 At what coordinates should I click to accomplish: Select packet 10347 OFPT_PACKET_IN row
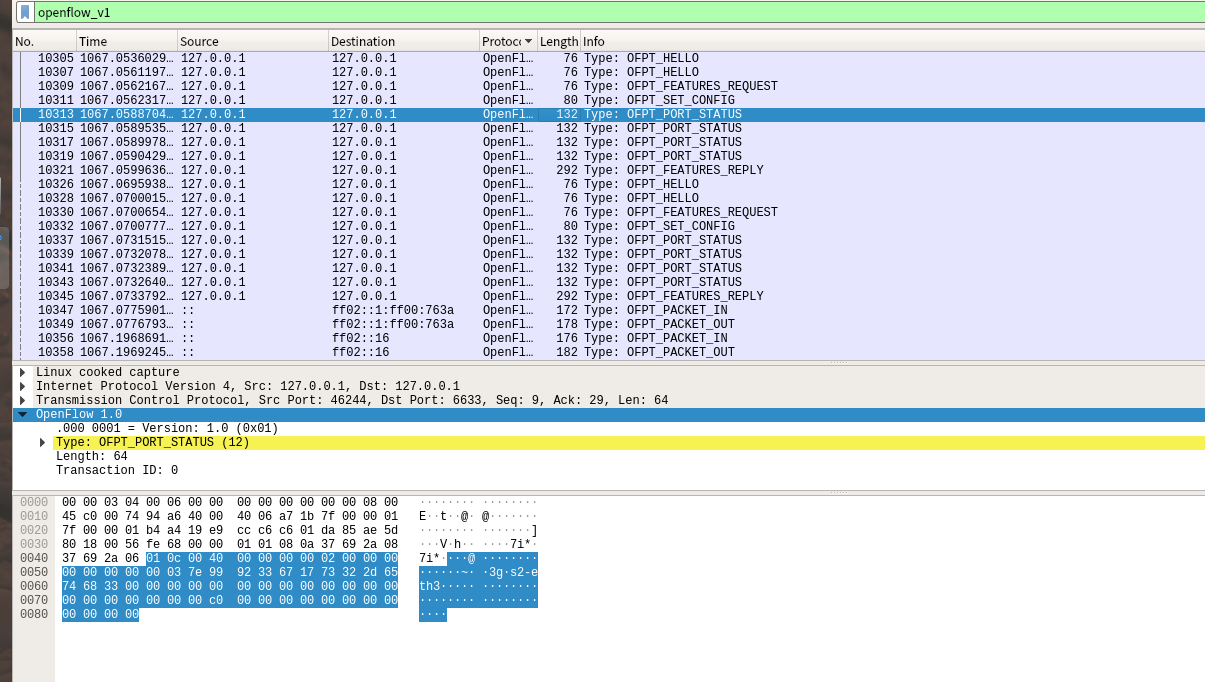[x=609, y=310]
